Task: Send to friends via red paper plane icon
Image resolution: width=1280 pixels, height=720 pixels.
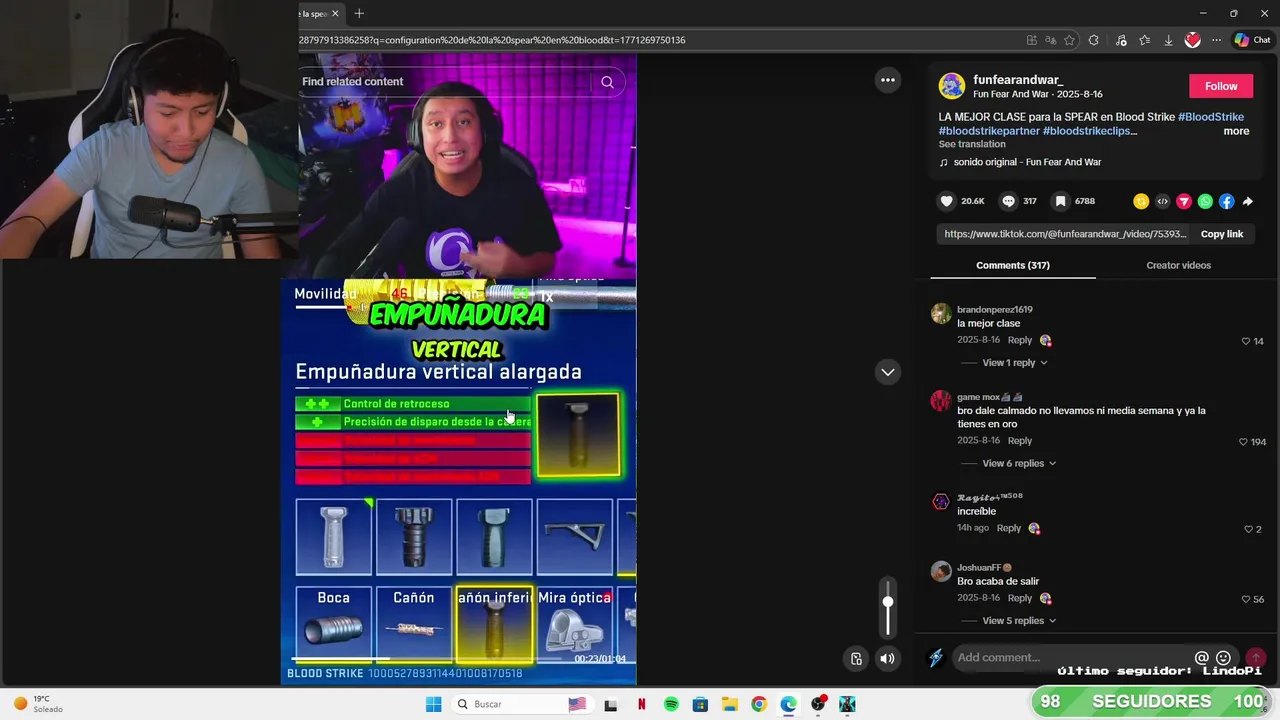Action: click(1184, 201)
